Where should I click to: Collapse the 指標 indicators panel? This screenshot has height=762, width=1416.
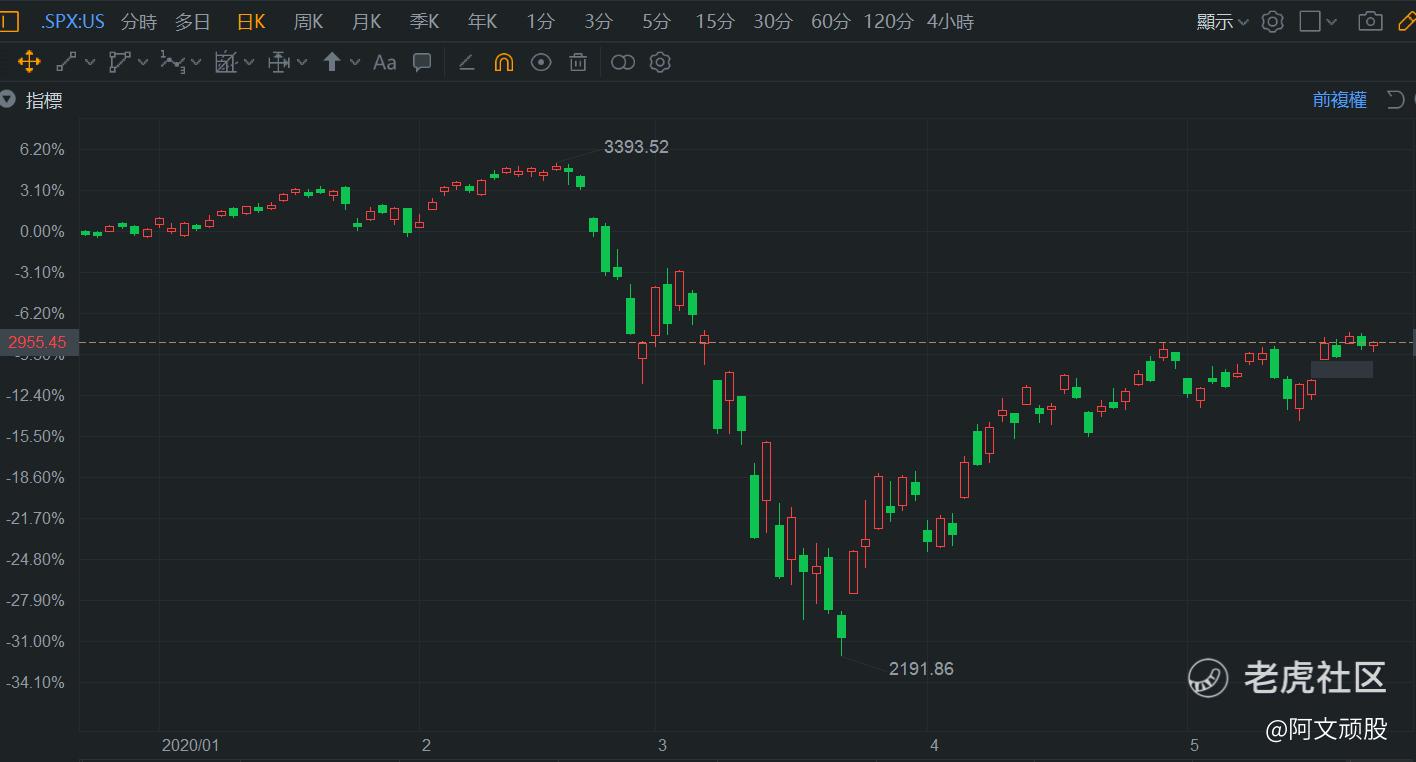pos(8,99)
